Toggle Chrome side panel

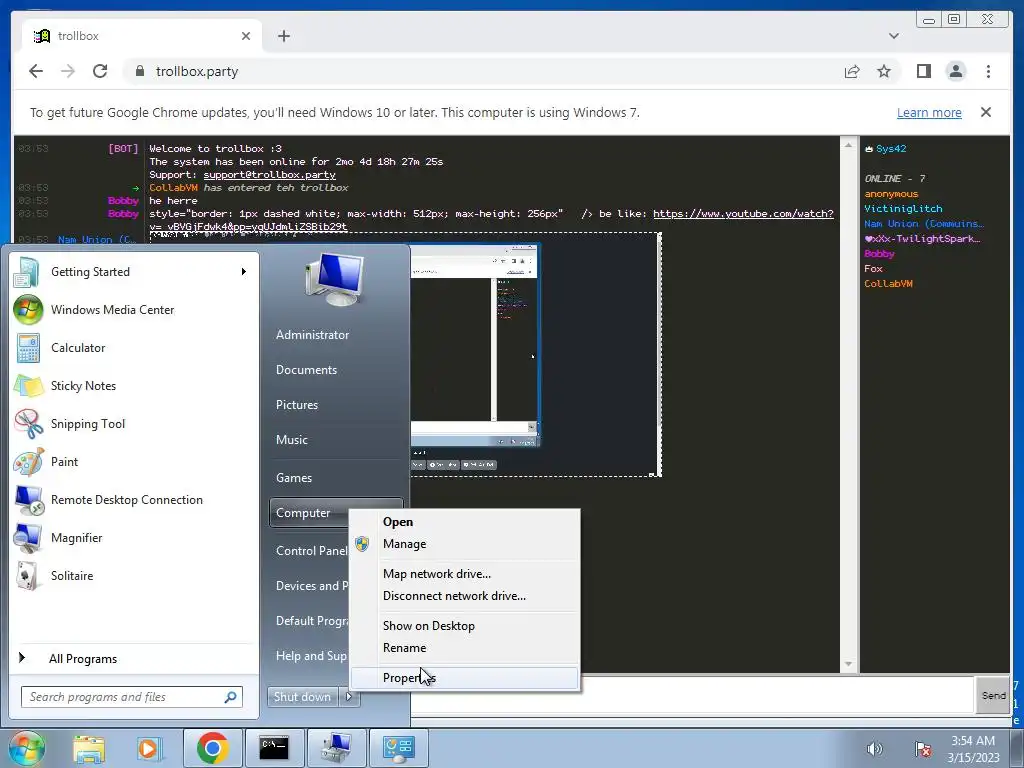923,71
